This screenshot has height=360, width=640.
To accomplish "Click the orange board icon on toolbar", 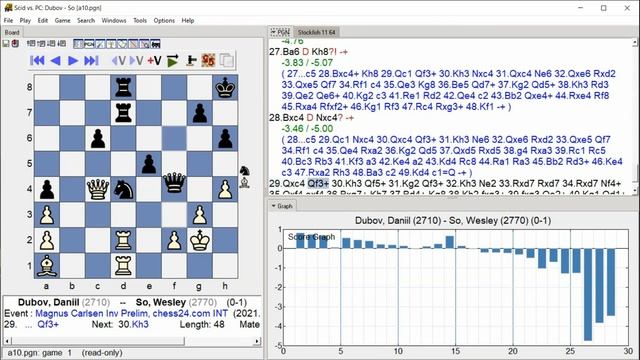I will point(208,60).
